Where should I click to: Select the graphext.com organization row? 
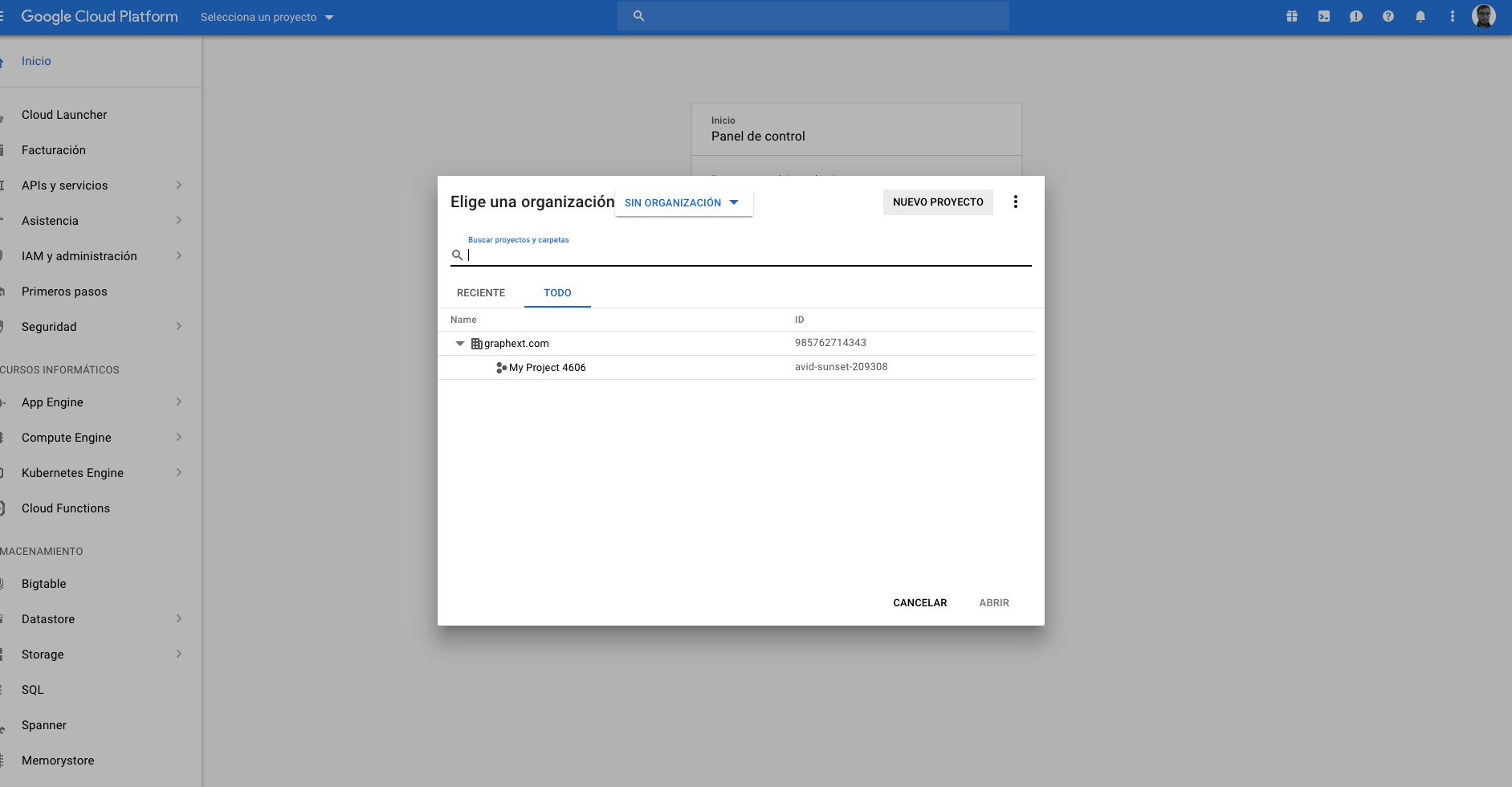coord(736,344)
